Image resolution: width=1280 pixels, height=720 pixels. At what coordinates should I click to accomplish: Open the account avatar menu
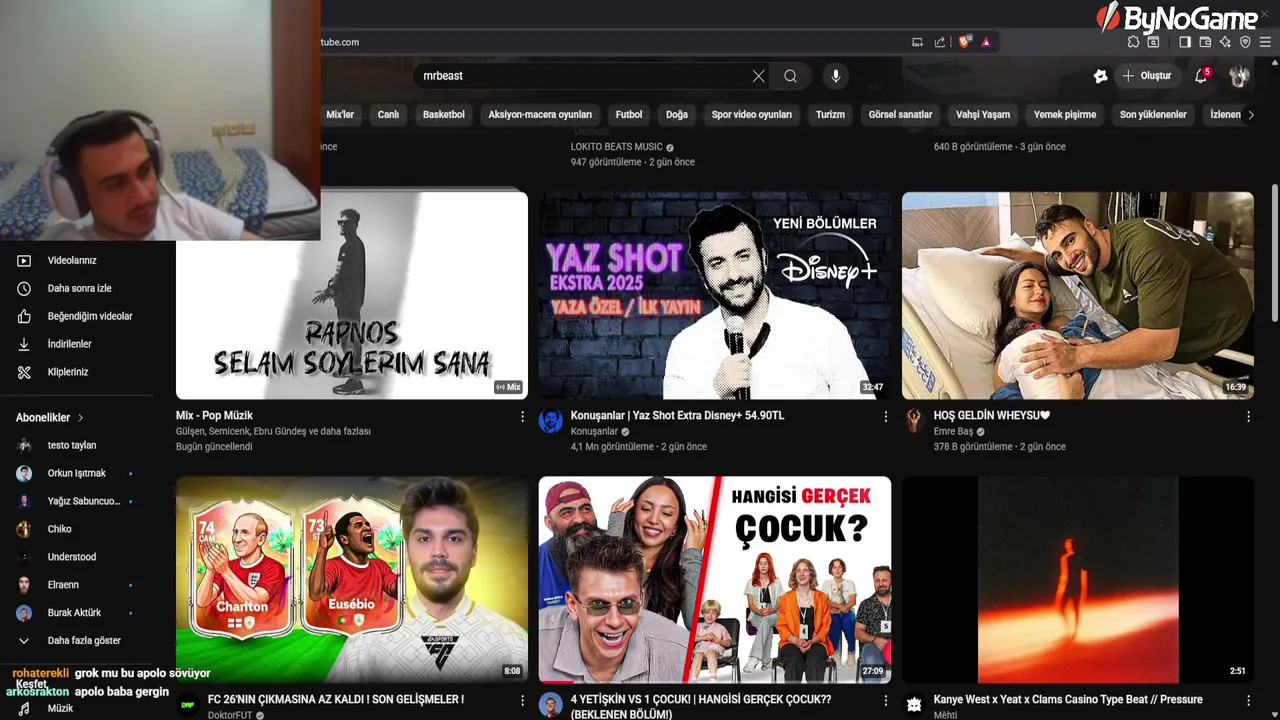pos(1239,76)
